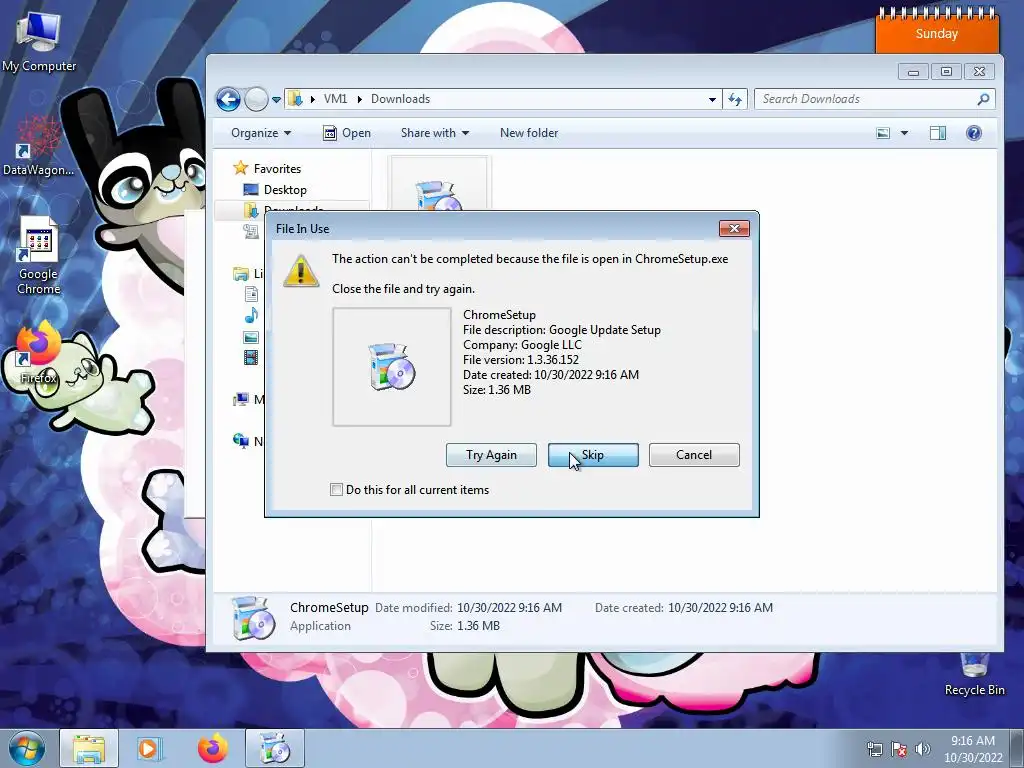Viewport: 1024px width, 768px height.
Task: Click the ChromeSetup installer taskbar button
Action: tap(275, 749)
